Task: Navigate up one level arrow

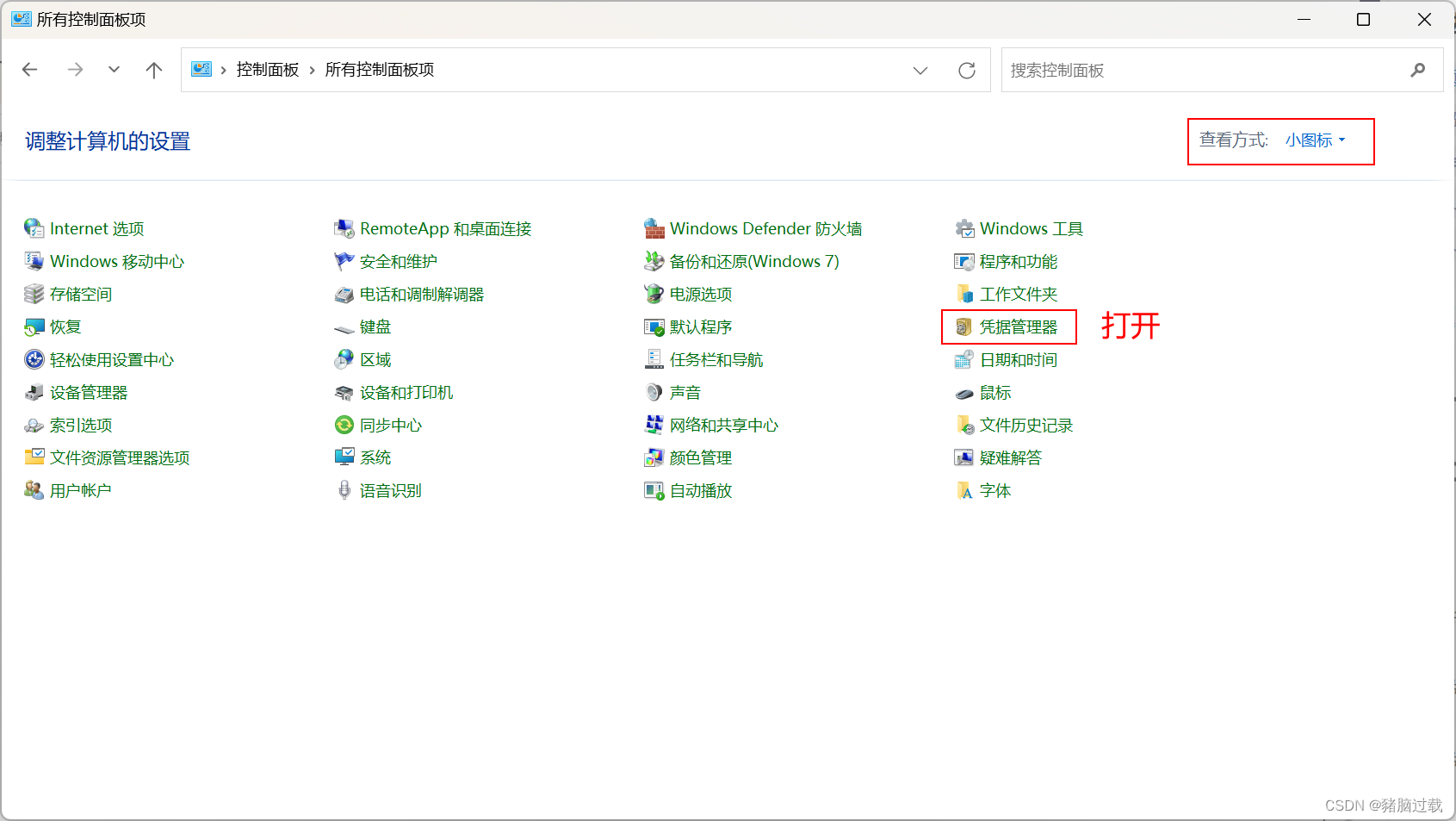Action: coord(154,70)
